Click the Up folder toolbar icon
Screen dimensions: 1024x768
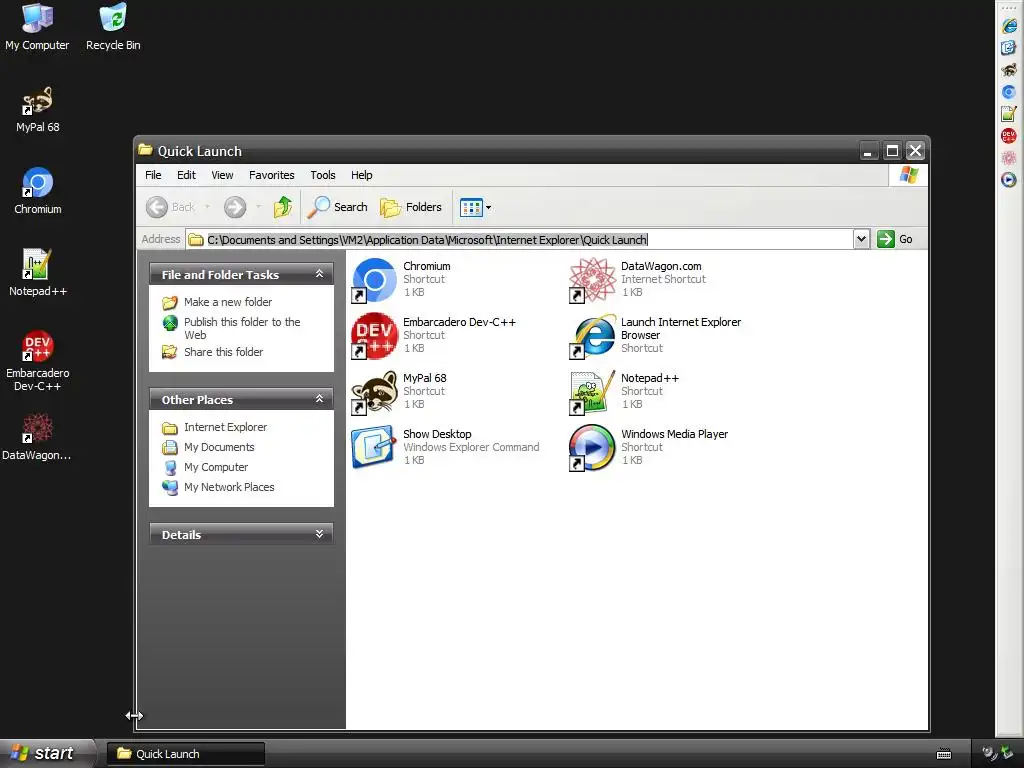click(283, 207)
